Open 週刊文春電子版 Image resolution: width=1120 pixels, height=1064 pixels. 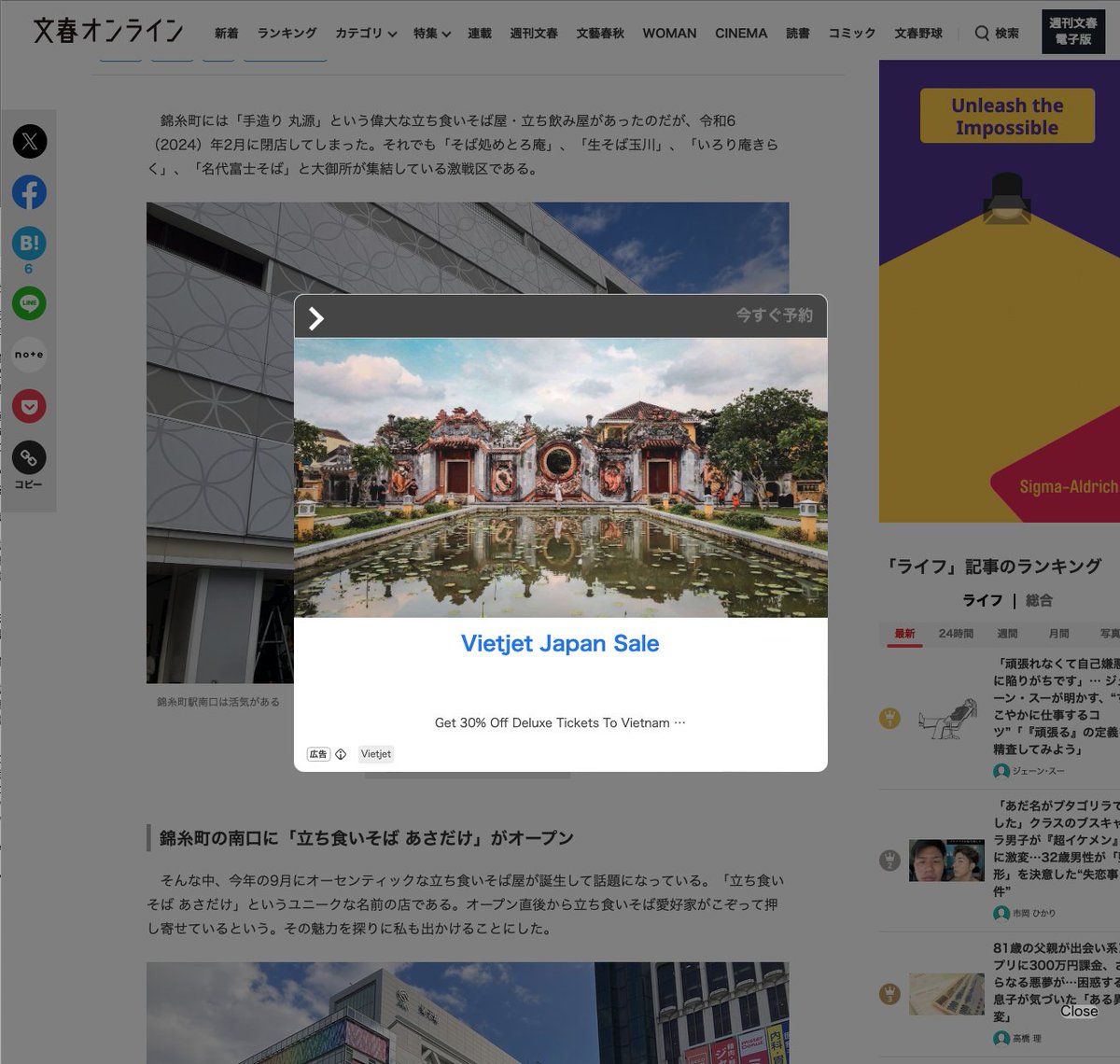click(x=1075, y=31)
